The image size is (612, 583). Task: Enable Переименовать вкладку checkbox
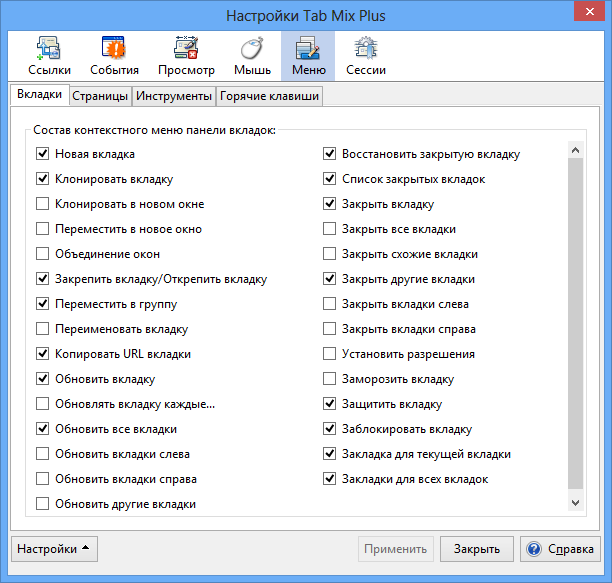coord(43,329)
